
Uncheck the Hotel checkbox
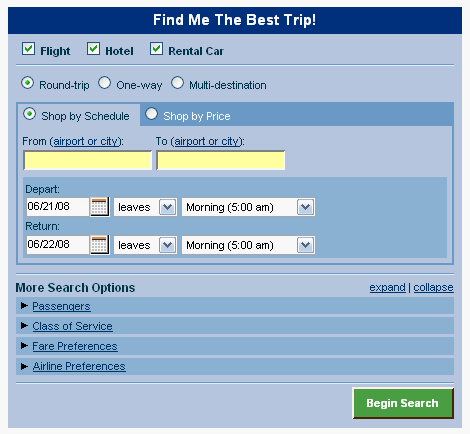pyautogui.click(x=93, y=49)
